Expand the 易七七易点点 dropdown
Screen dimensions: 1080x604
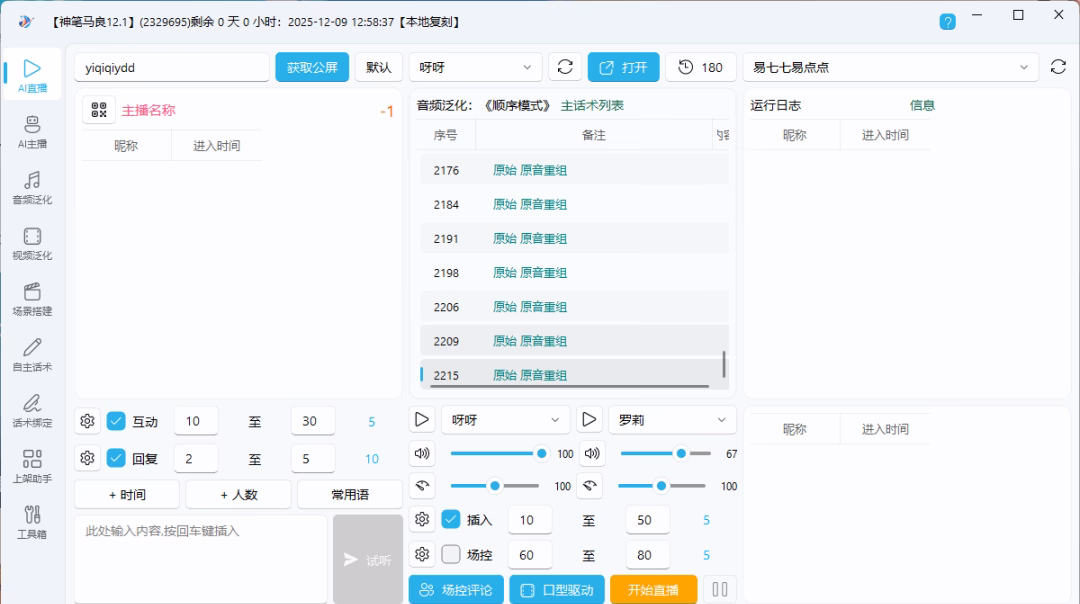pos(890,67)
